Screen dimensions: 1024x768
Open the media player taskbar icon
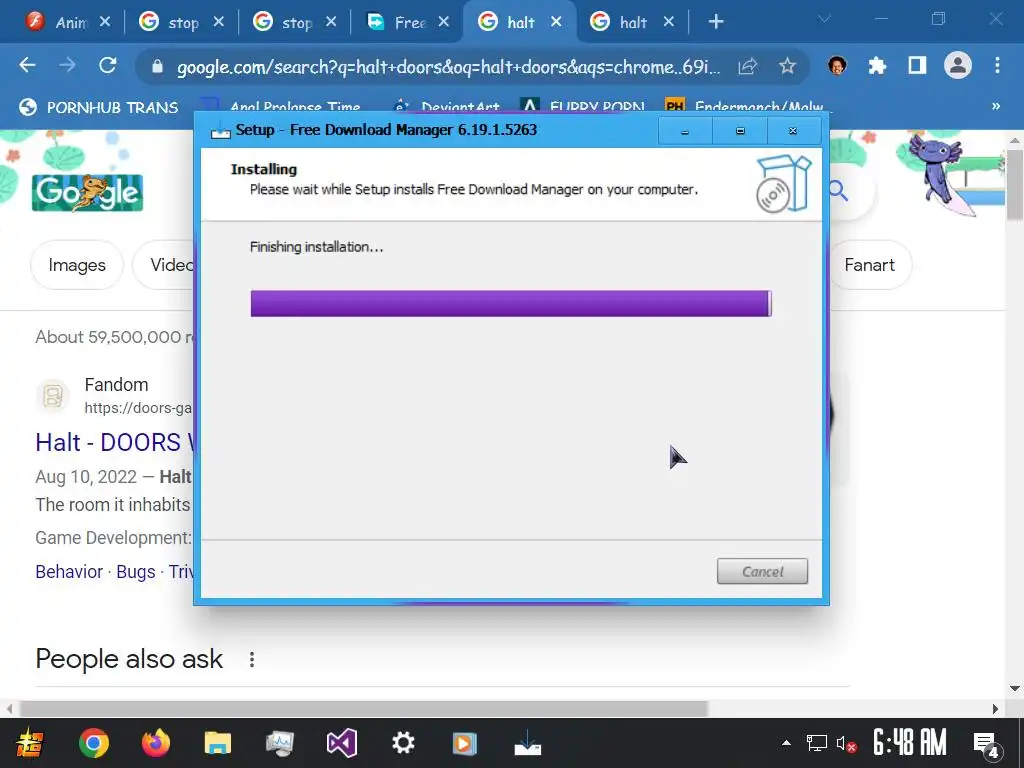[x=464, y=743]
